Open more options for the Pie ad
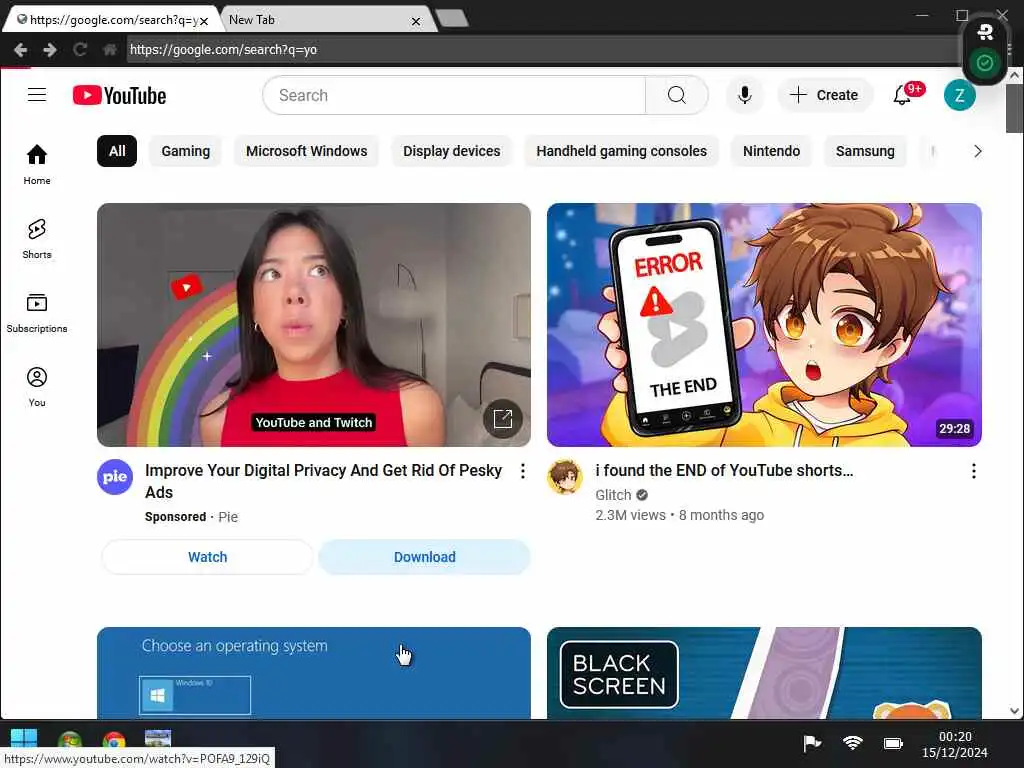Image resolution: width=1024 pixels, height=768 pixels. click(x=522, y=471)
